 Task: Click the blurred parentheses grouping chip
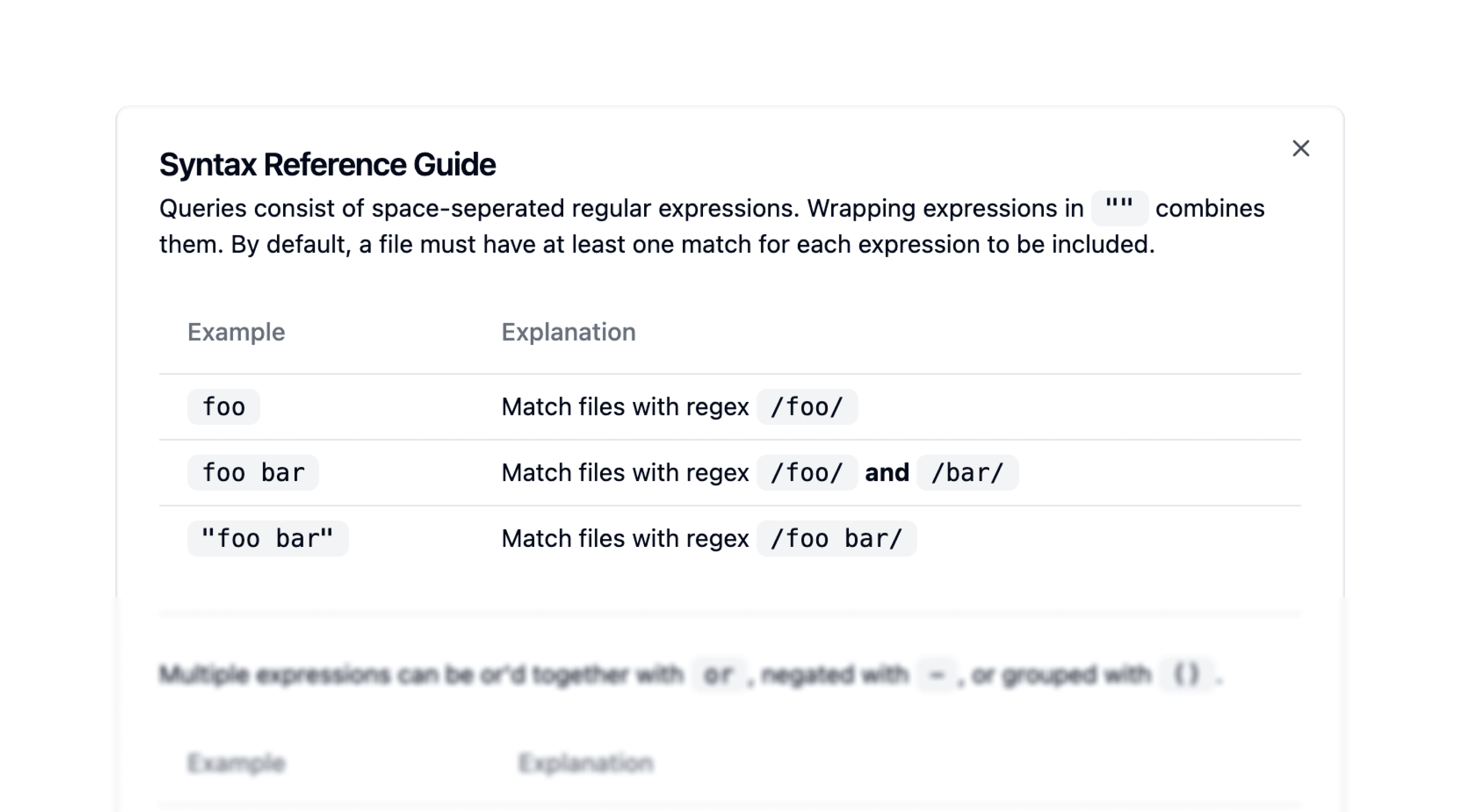[1186, 675]
